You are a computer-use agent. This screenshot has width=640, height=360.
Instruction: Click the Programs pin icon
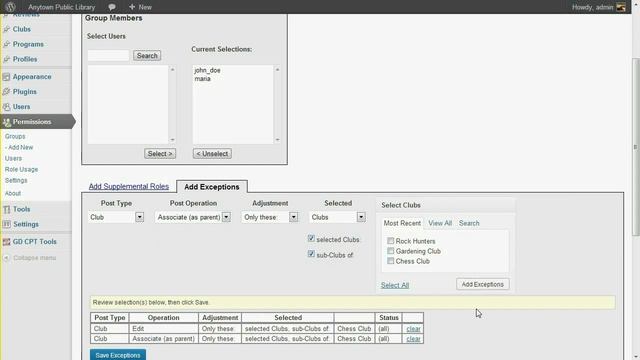tap(7, 44)
